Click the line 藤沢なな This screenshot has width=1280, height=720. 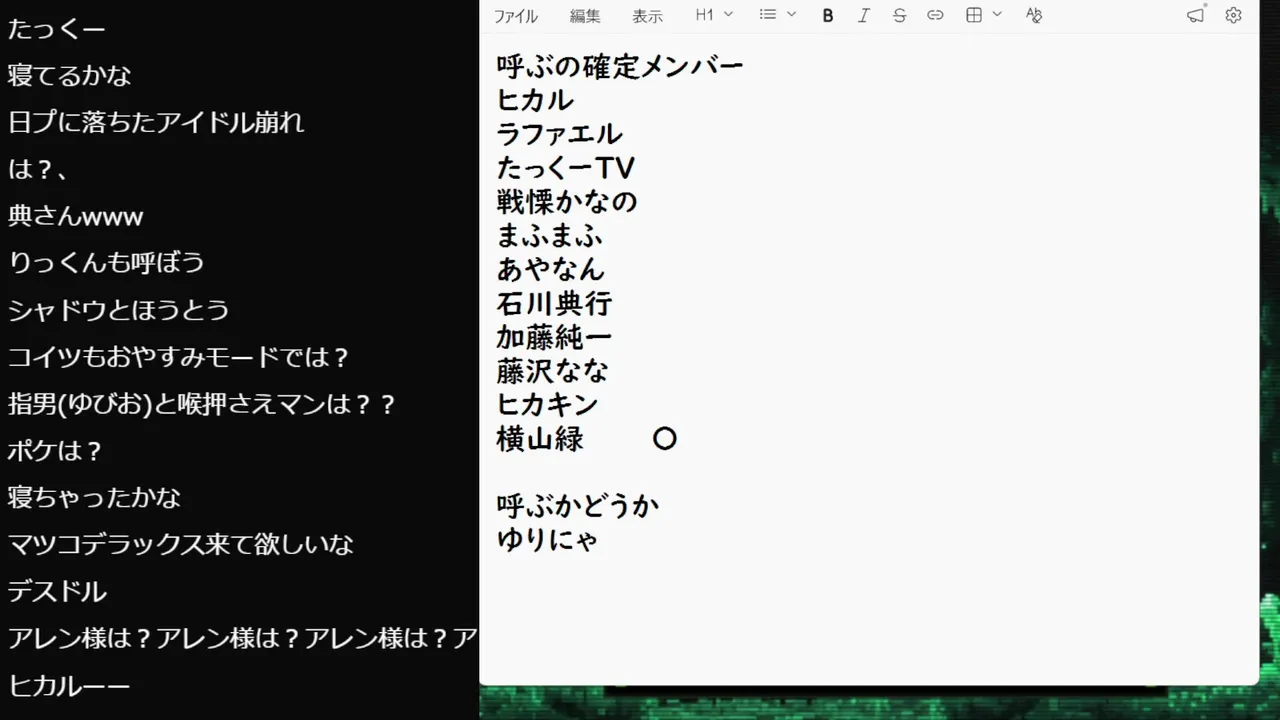click(552, 371)
